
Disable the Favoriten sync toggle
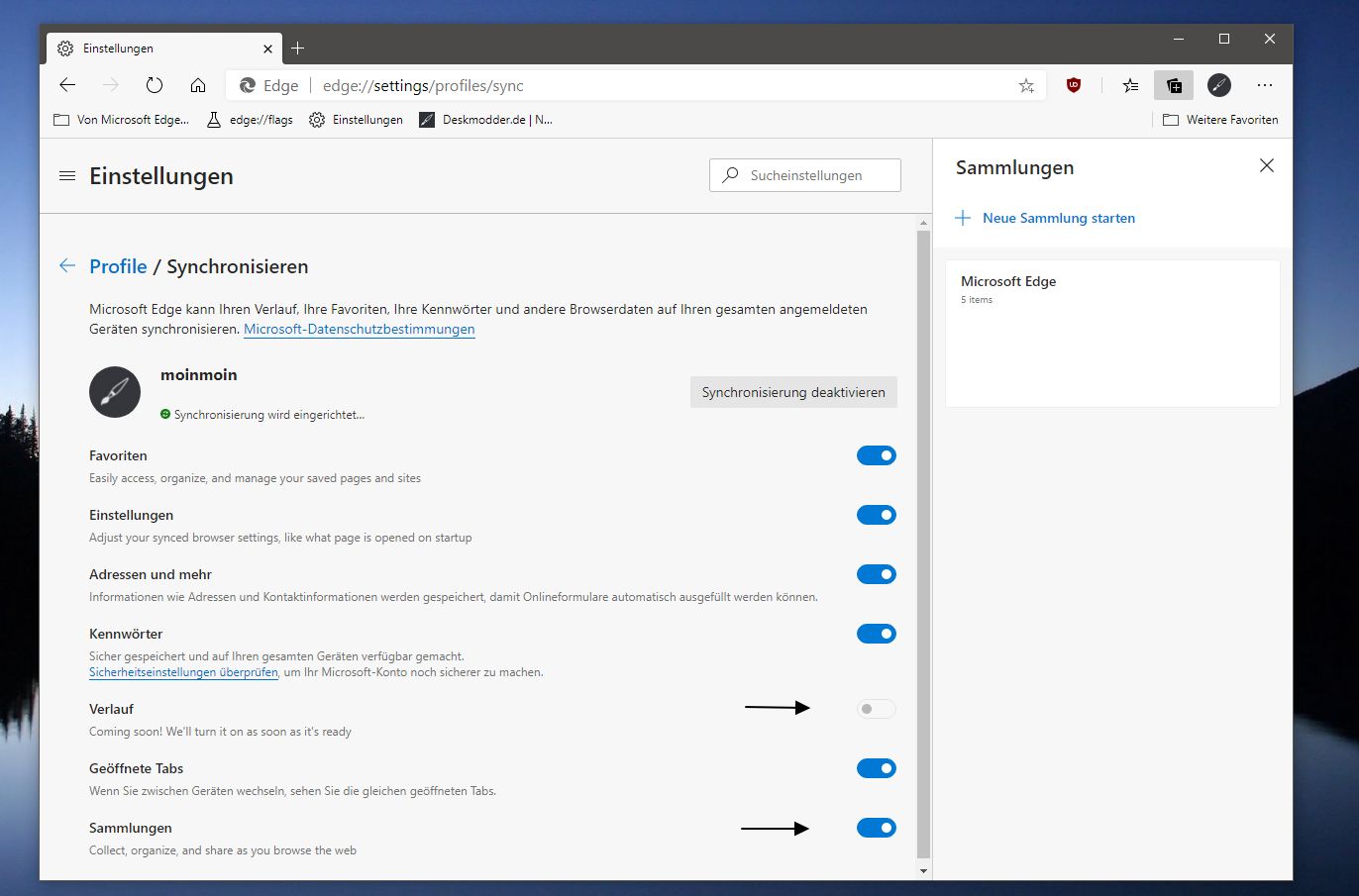tap(877, 455)
